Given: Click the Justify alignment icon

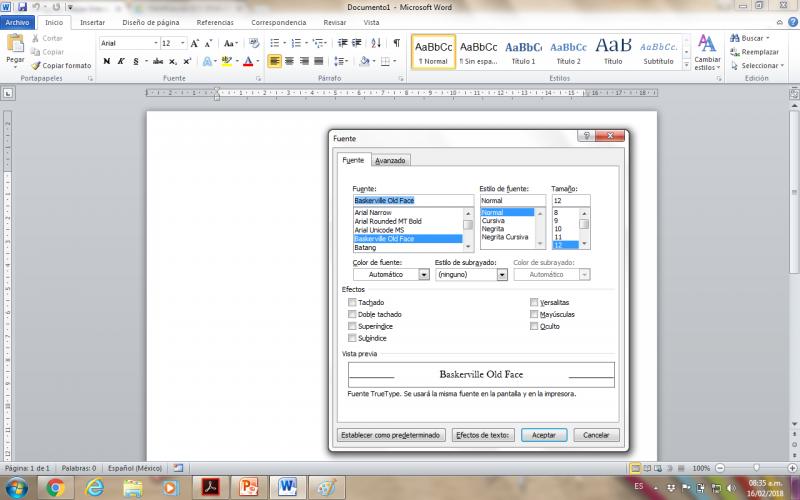Looking at the screenshot, I should coord(319,61).
